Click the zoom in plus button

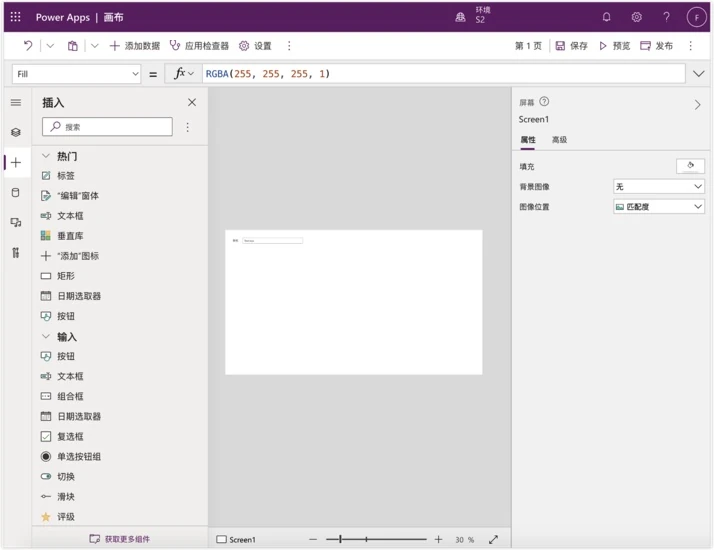coord(438,540)
